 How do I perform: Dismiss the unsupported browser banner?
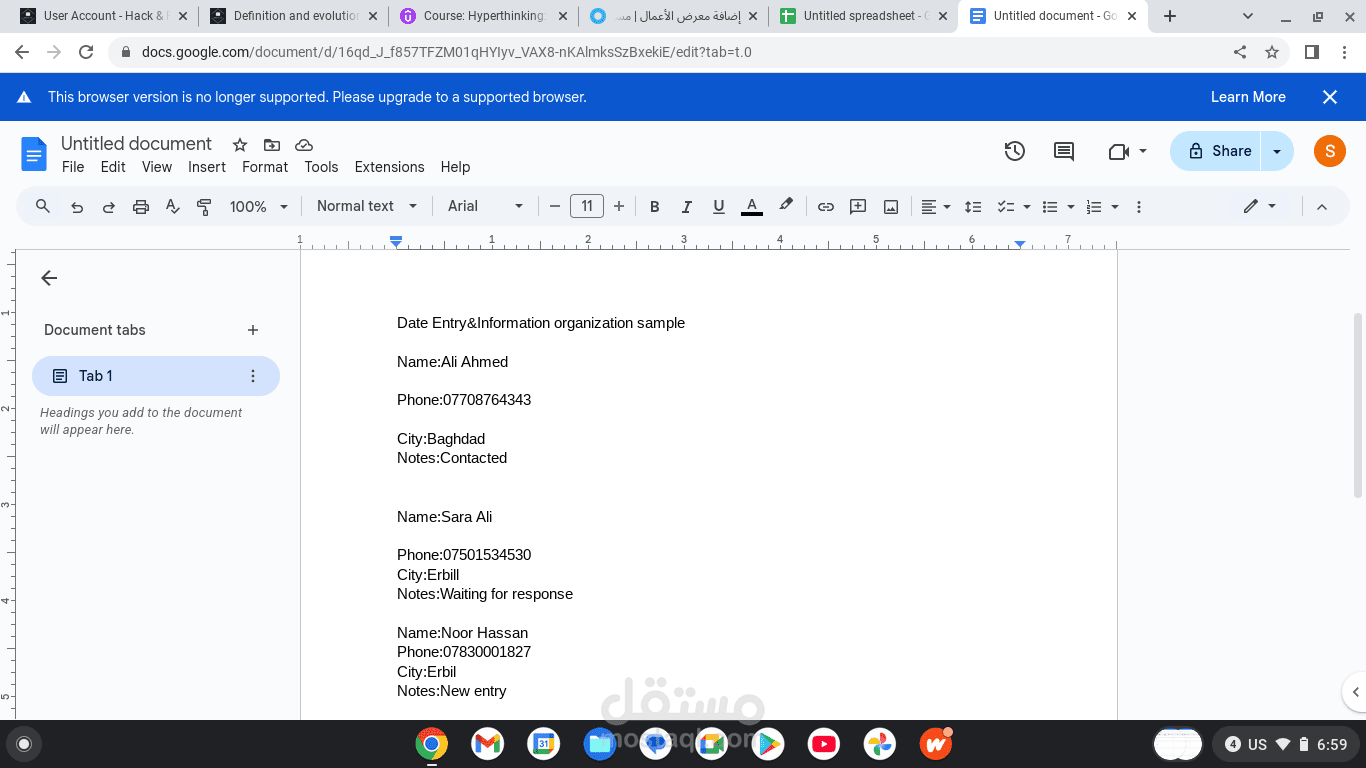coord(1330,97)
